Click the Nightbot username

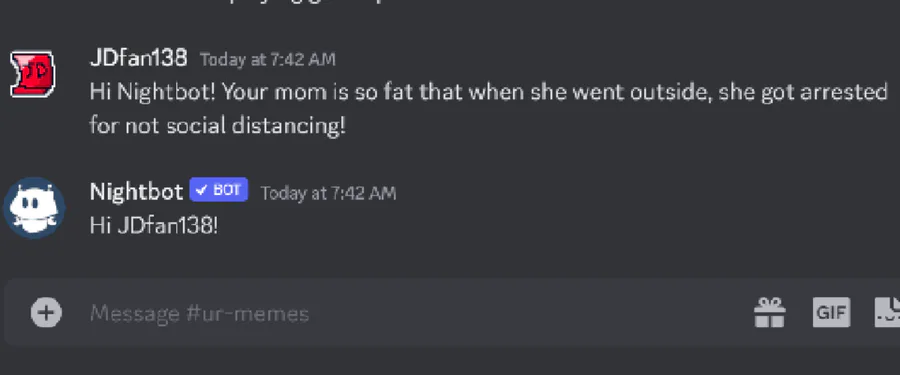click(x=137, y=191)
